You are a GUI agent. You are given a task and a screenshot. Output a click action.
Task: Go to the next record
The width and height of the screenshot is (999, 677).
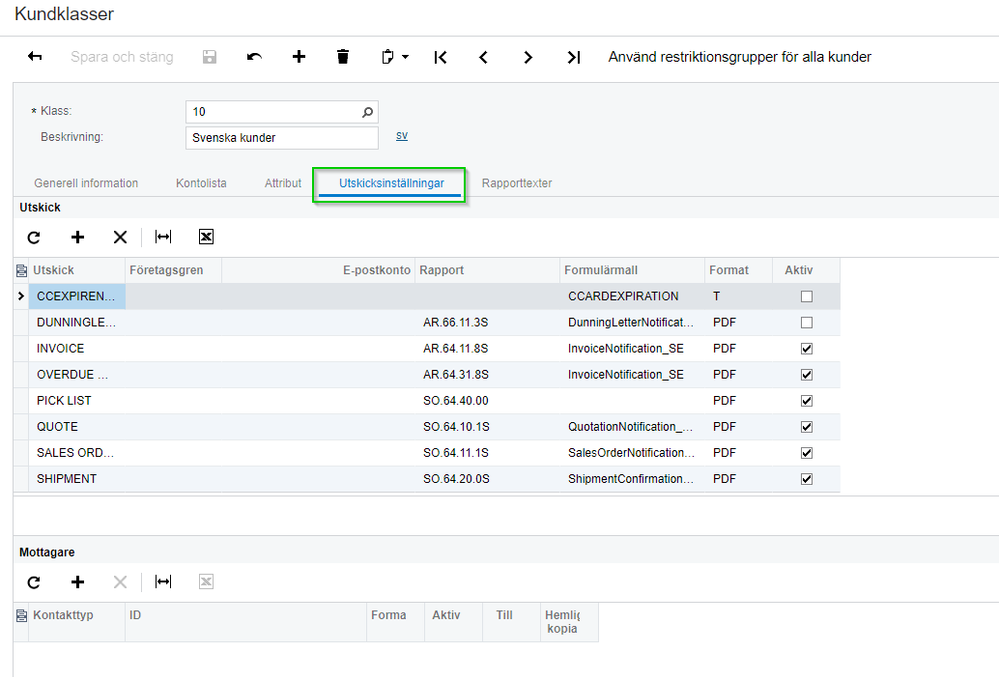[528, 57]
